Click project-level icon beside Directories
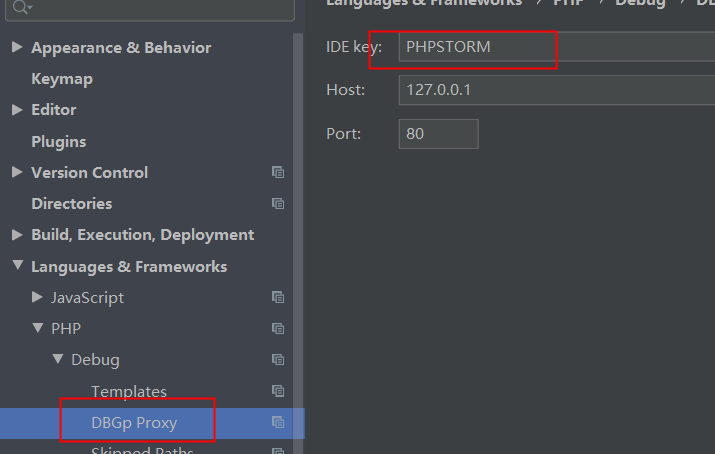 pyautogui.click(x=278, y=203)
